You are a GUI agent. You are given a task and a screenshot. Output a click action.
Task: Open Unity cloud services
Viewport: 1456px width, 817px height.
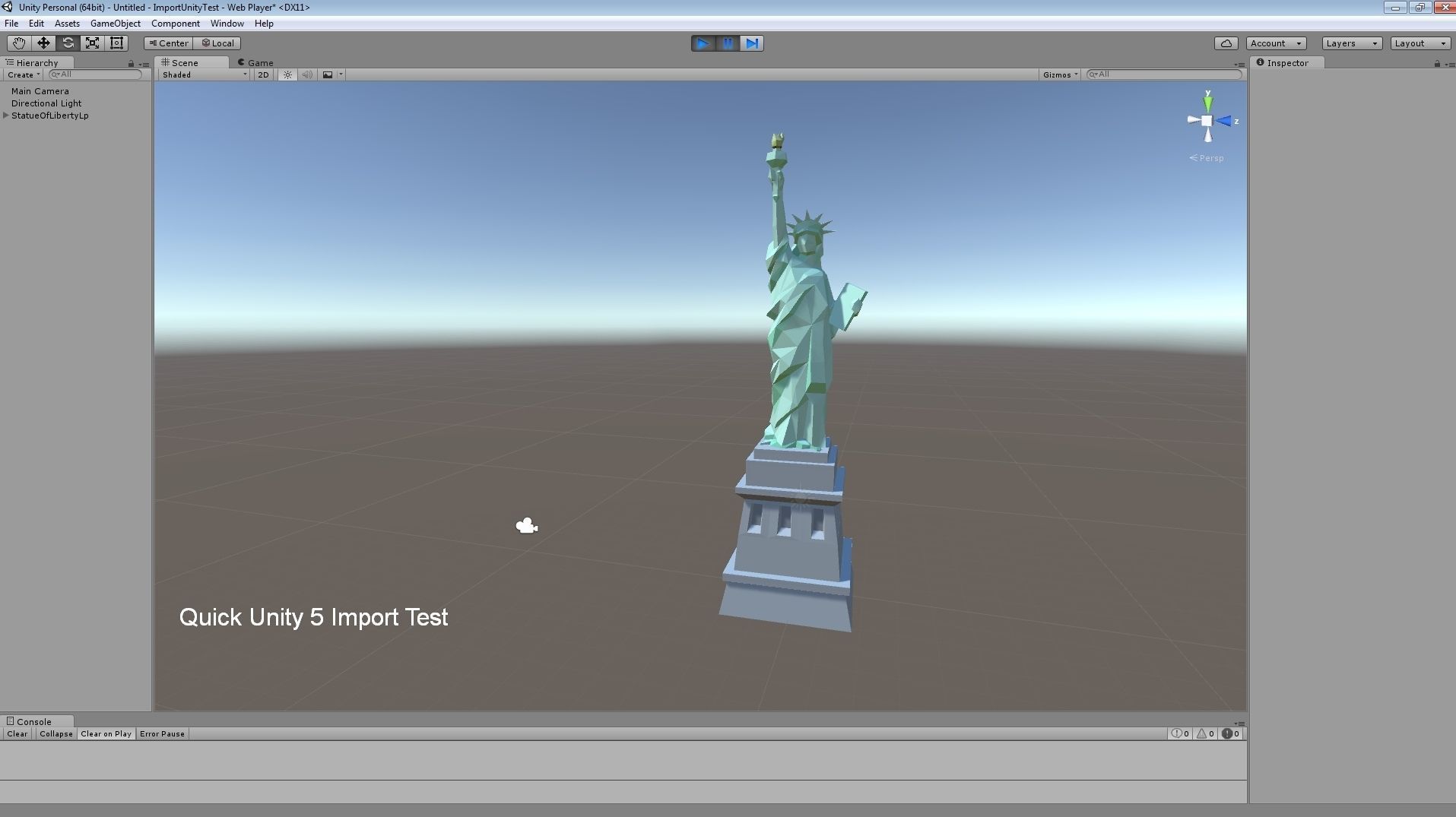[x=1226, y=43]
